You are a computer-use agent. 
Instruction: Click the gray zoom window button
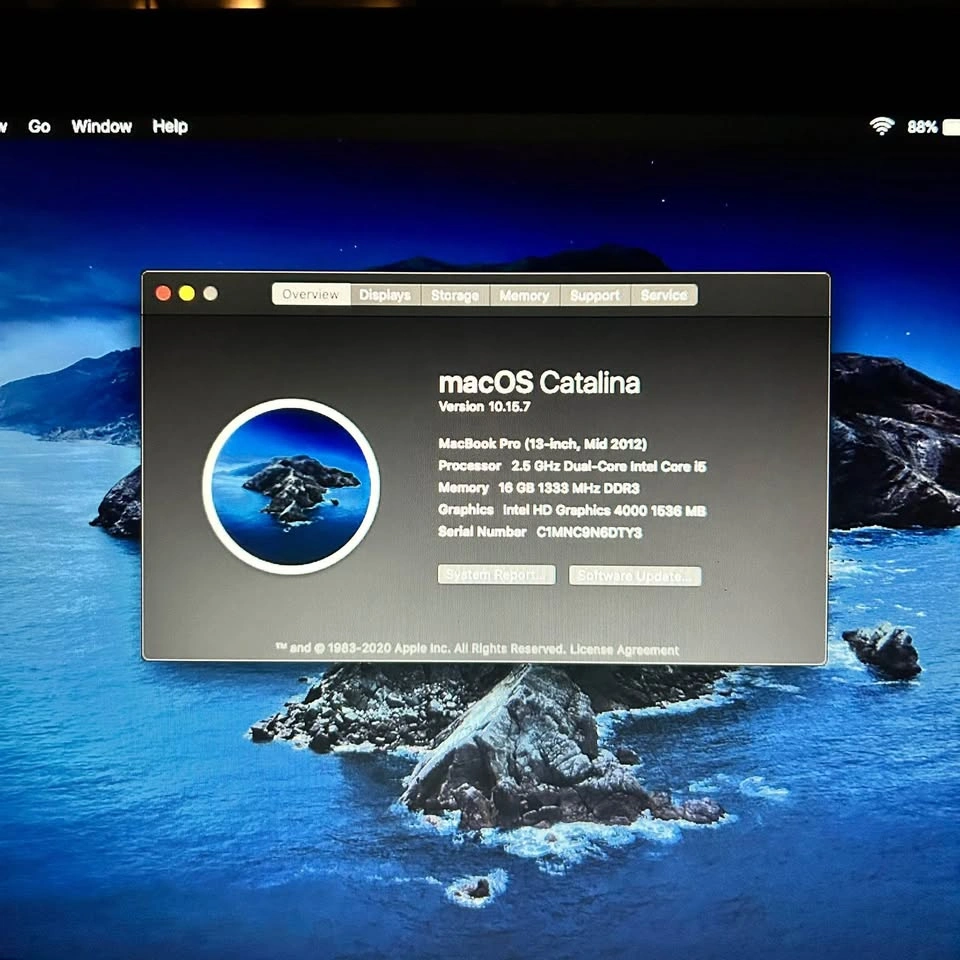pos(210,293)
